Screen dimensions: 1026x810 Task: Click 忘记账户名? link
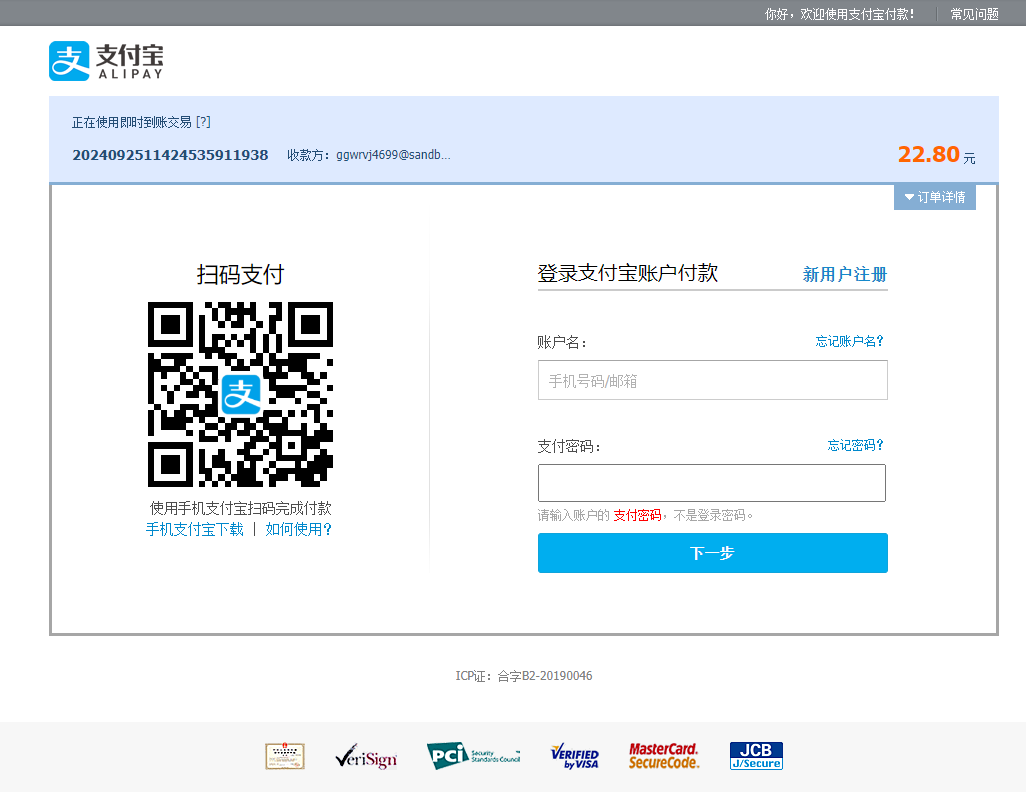tap(849, 341)
